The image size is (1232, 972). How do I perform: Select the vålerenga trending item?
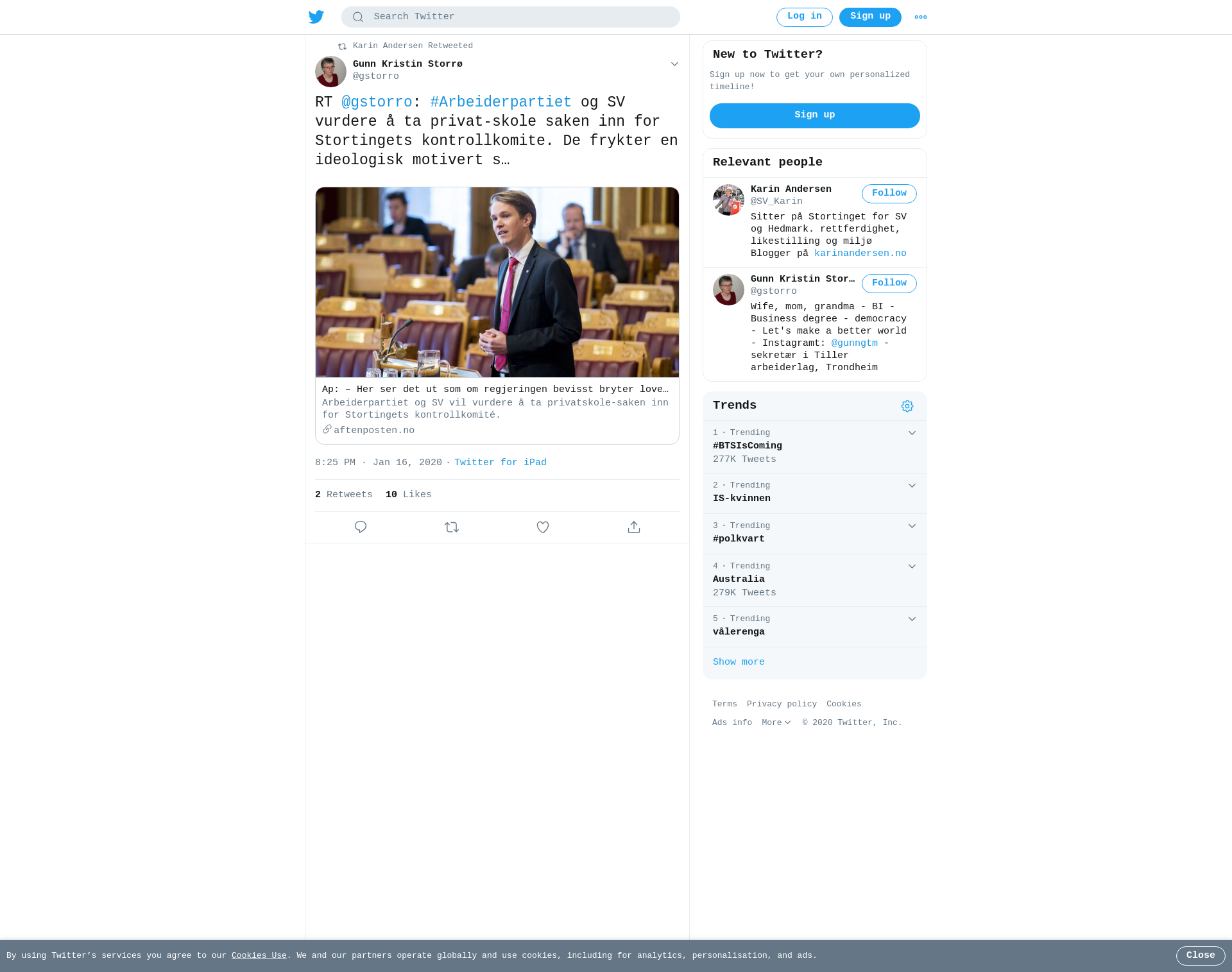click(x=815, y=627)
